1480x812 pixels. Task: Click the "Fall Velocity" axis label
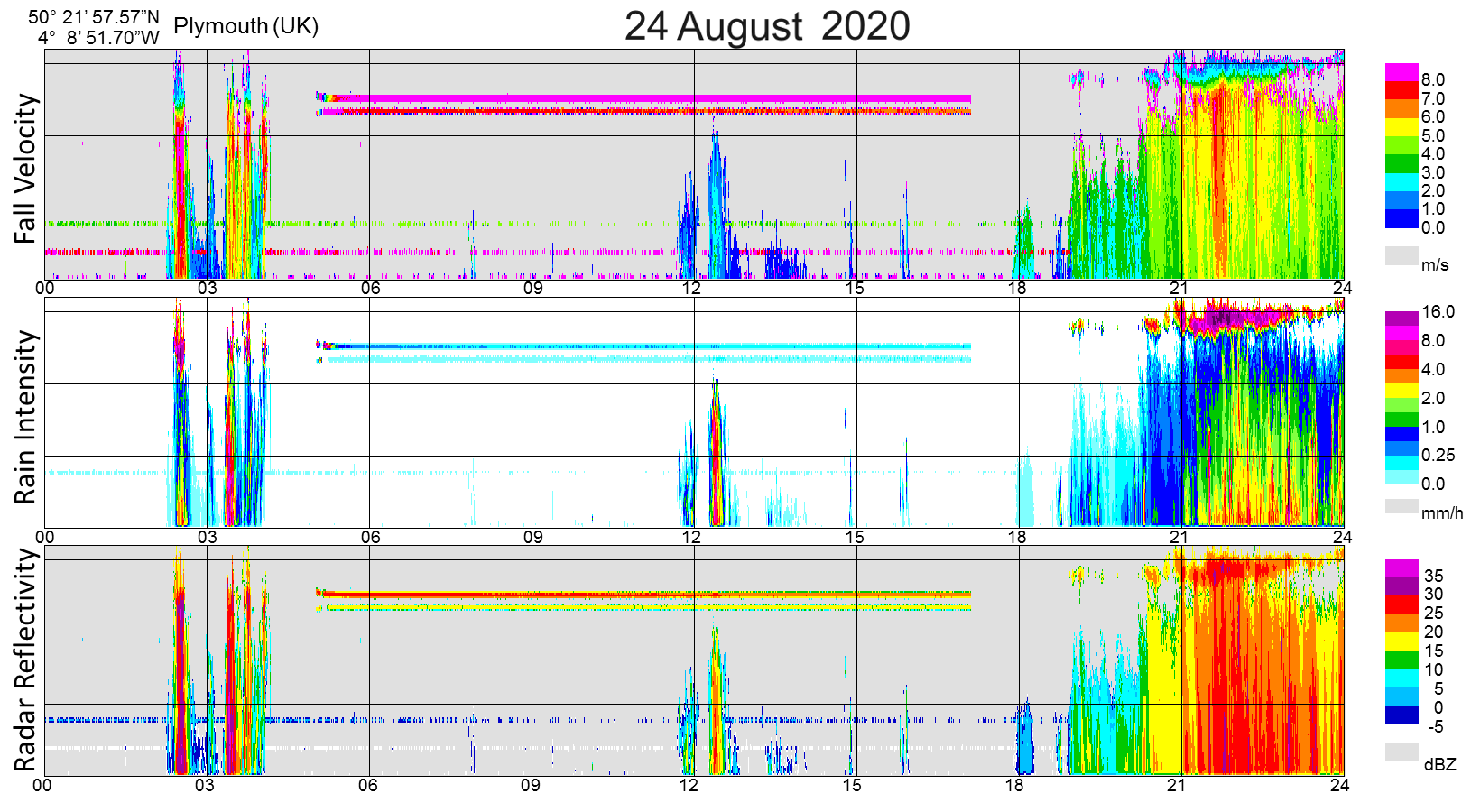[26, 169]
